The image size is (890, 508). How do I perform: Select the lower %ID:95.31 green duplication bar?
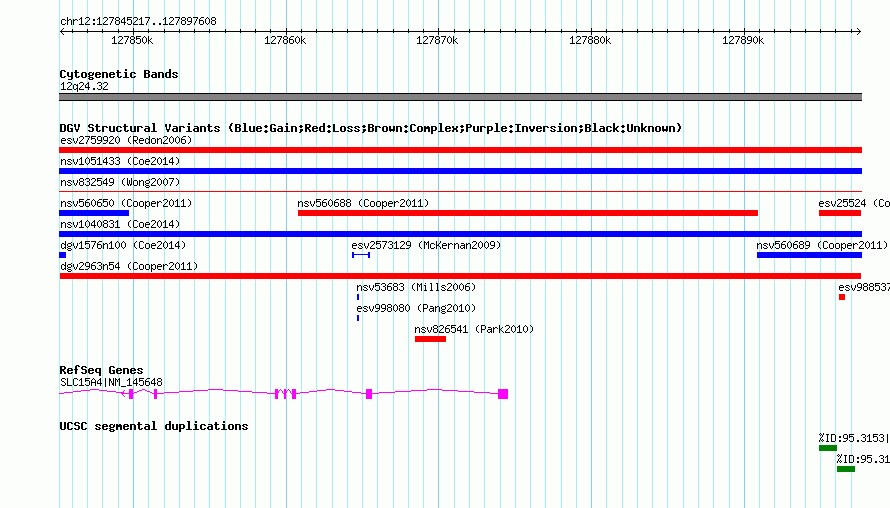point(846,469)
